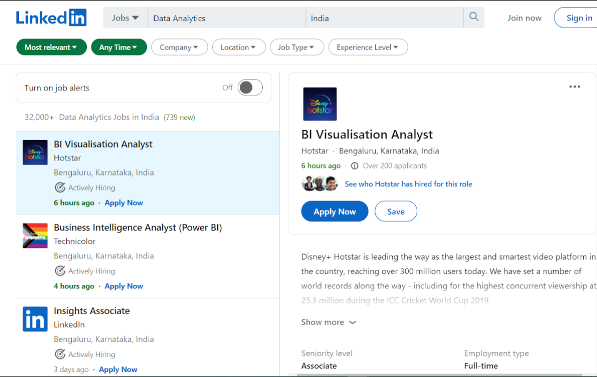Click LinkedIn company name in listing
Screen dimensions: 597x377
[x=69, y=324]
